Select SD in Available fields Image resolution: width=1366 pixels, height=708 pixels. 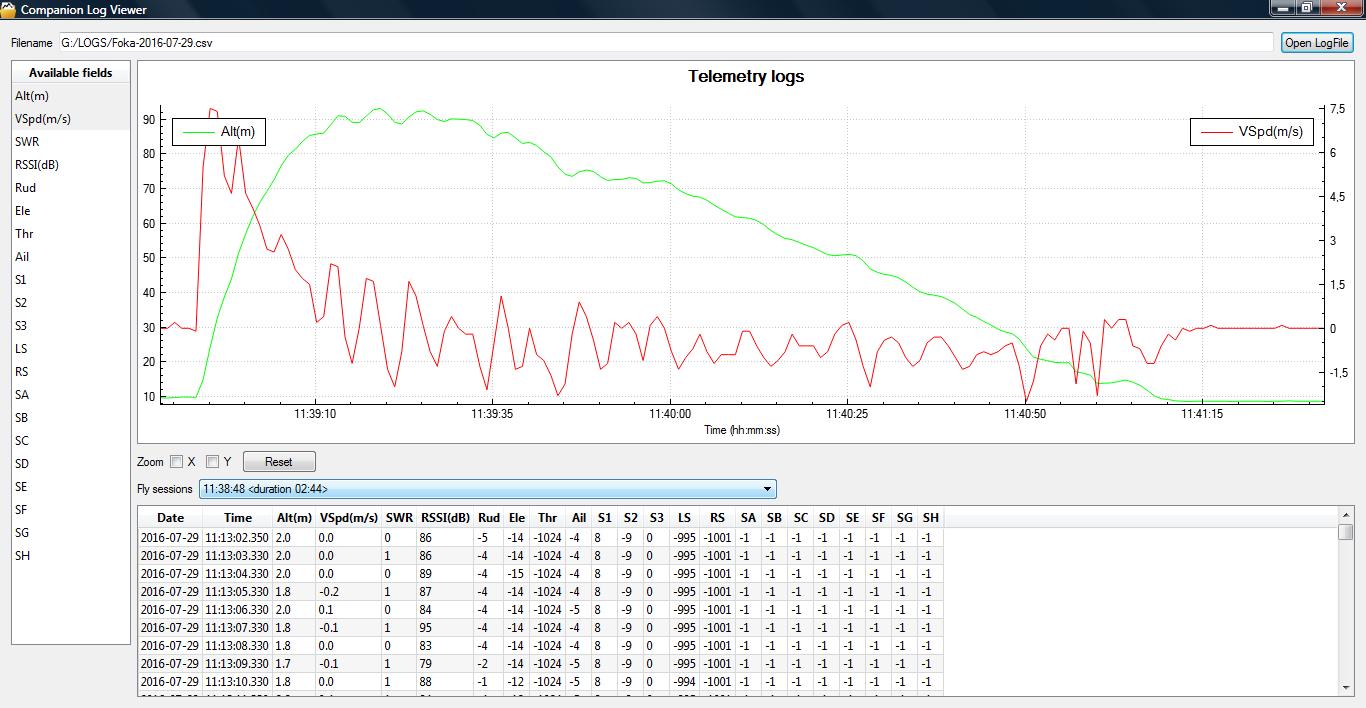click(71, 464)
